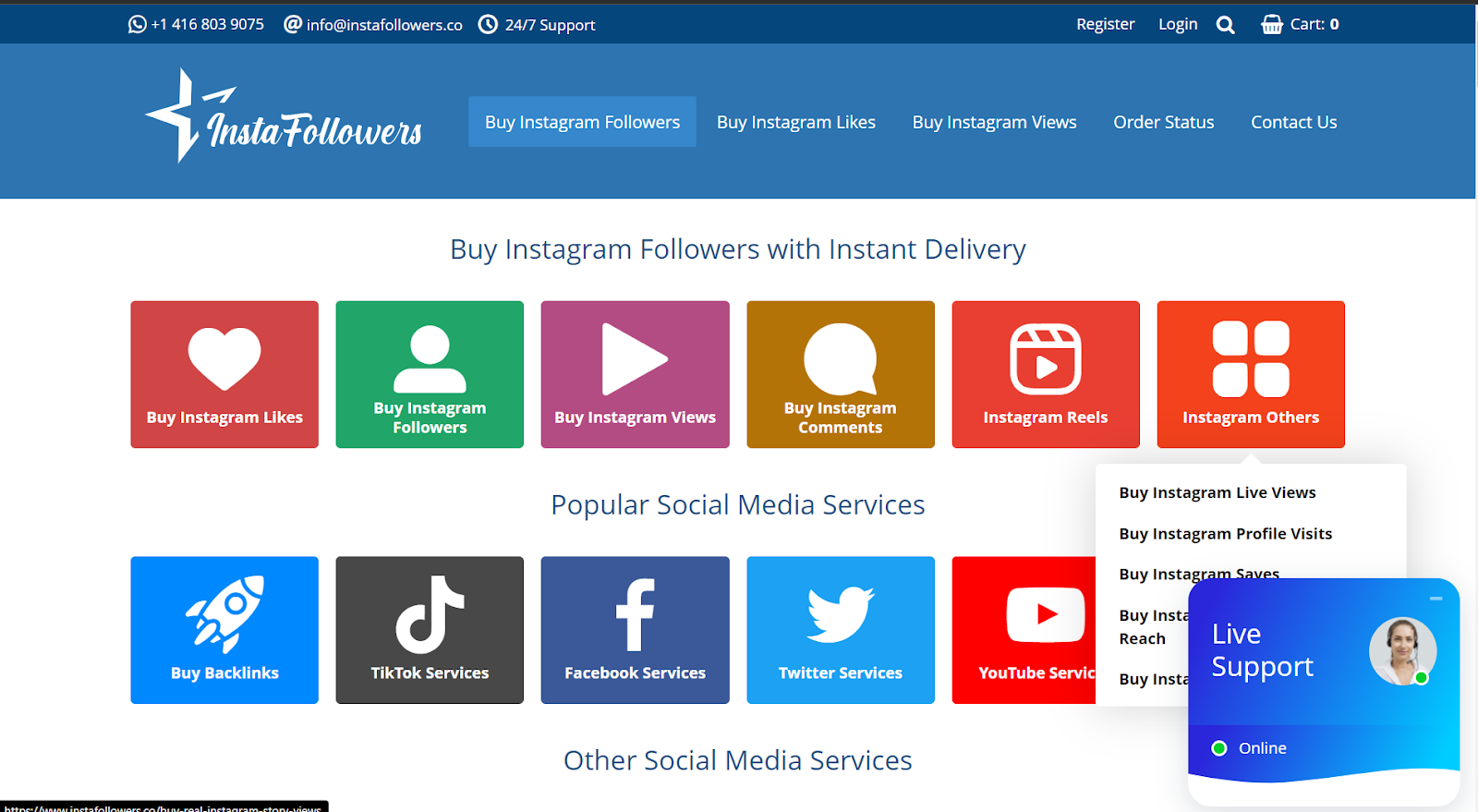Viewport: 1478px width, 812px height.
Task: Go to Order Status page
Action: (1164, 122)
